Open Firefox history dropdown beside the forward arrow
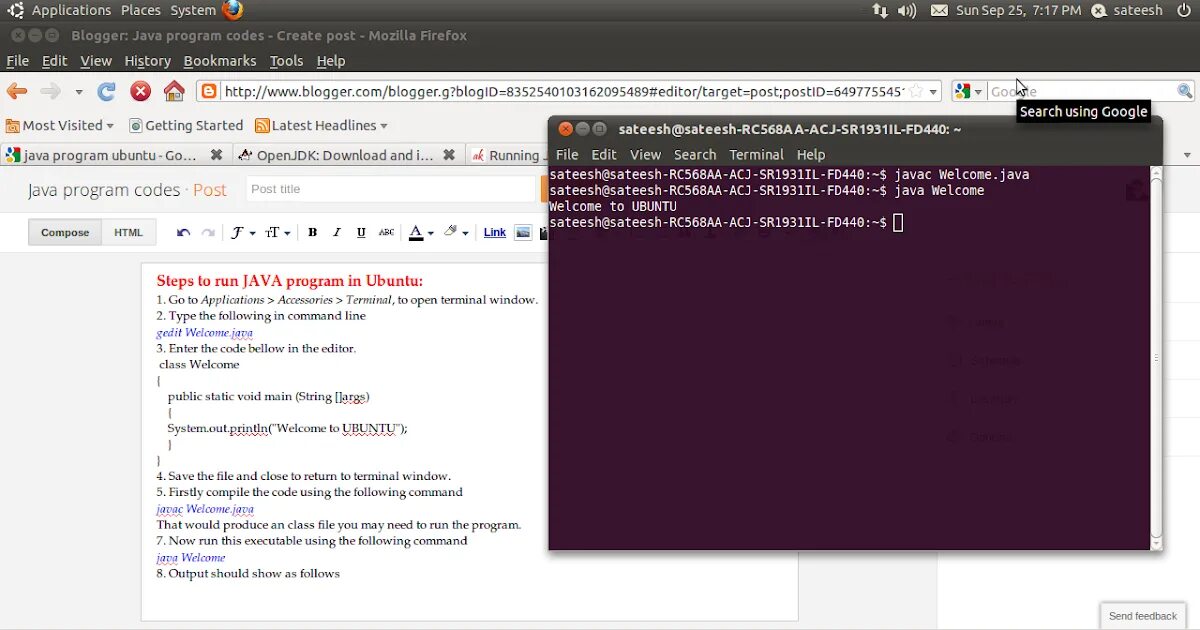 [78, 92]
